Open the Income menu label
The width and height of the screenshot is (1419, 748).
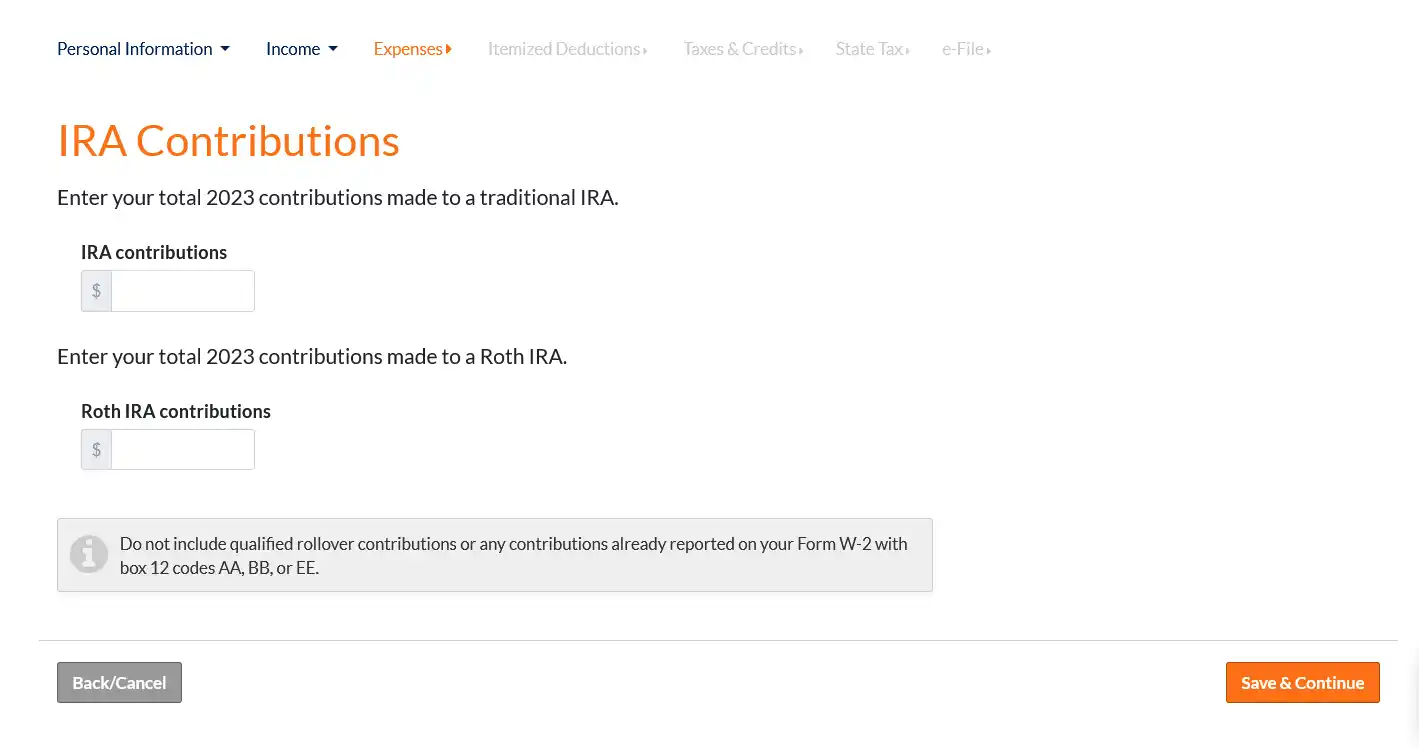pos(292,49)
